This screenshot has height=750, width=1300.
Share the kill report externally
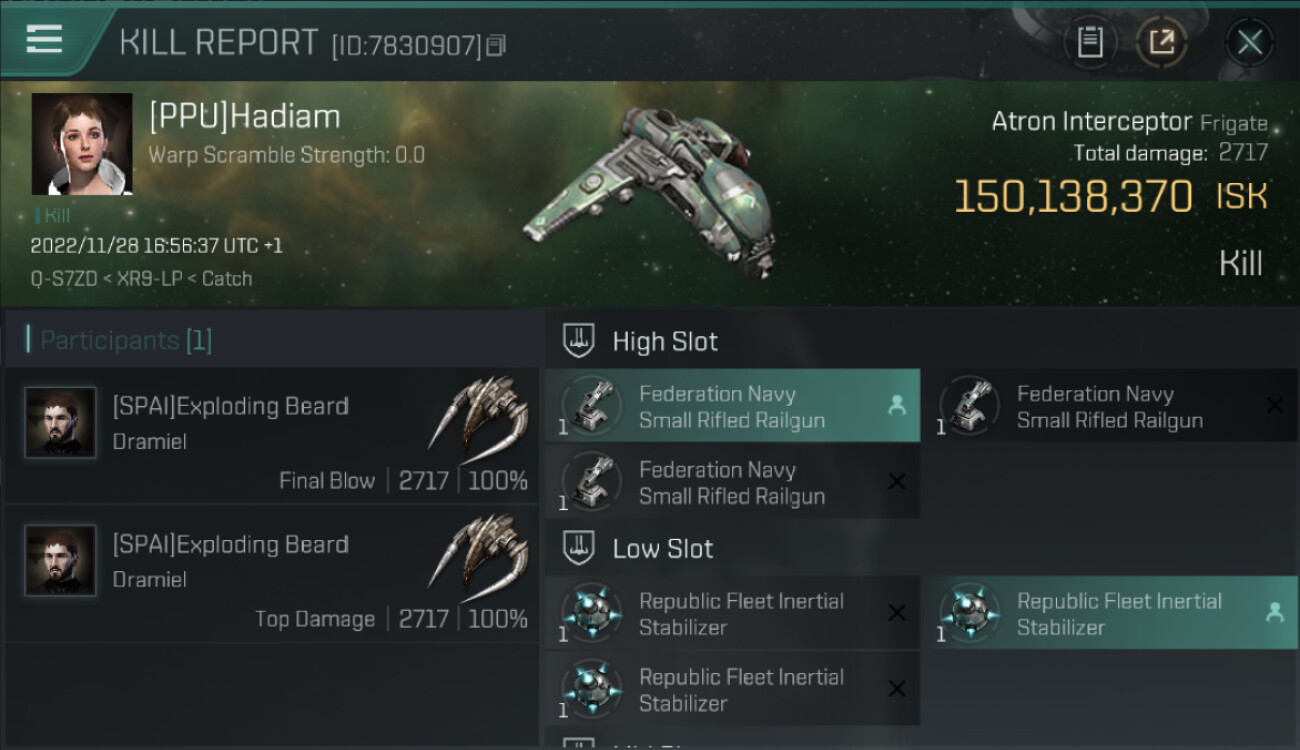click(x=1161, y=42)
